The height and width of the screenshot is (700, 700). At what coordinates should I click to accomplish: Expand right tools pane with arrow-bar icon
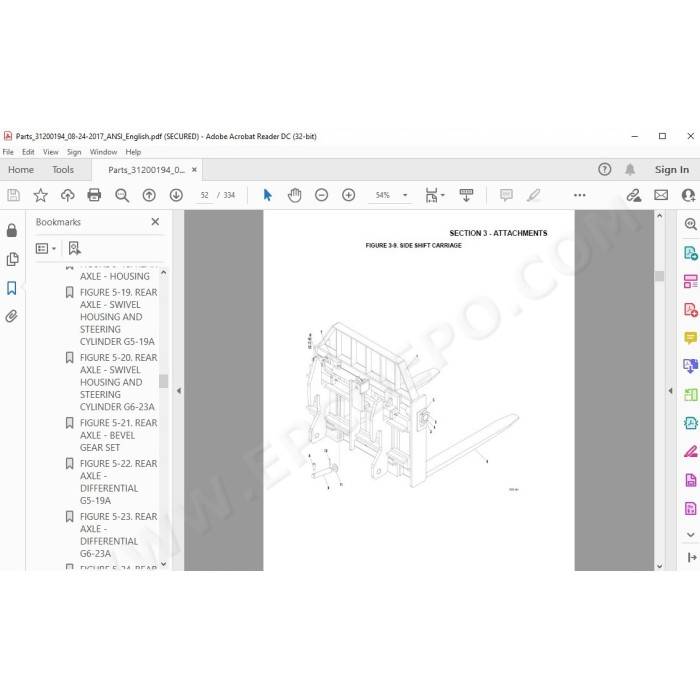pos(692,558)
